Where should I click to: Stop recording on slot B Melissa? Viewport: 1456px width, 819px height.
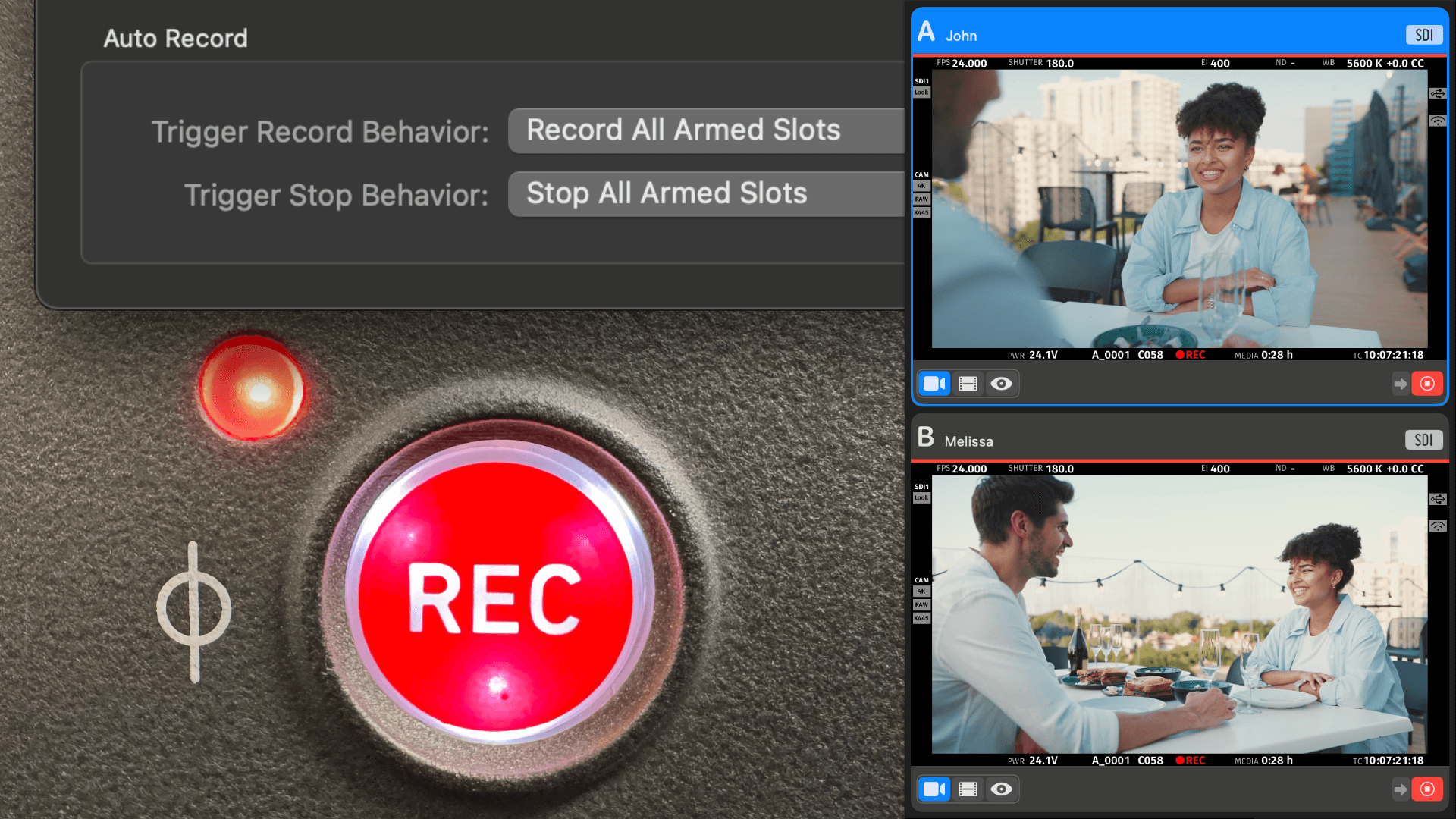pyautogui.click(x=1426, y=789)
